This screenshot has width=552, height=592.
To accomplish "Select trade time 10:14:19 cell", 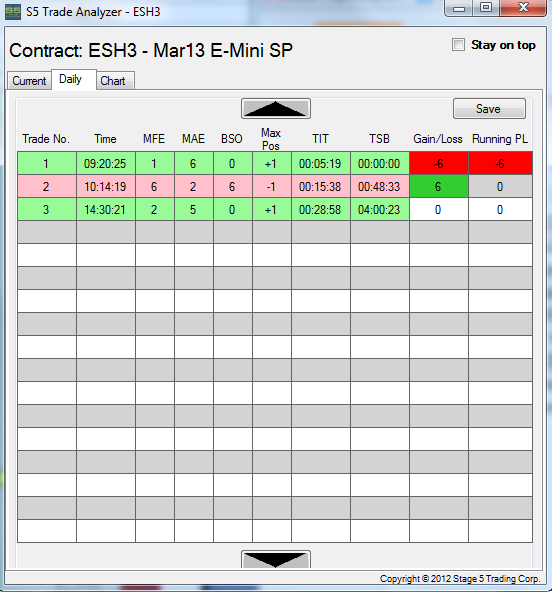I will click(x=106, y=187).
